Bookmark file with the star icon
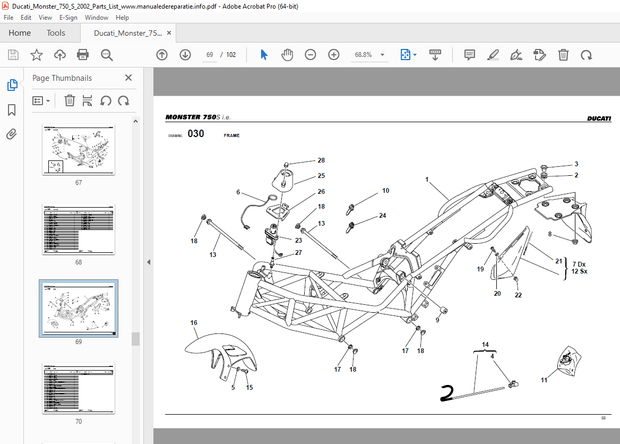 [x=36, y=55]
